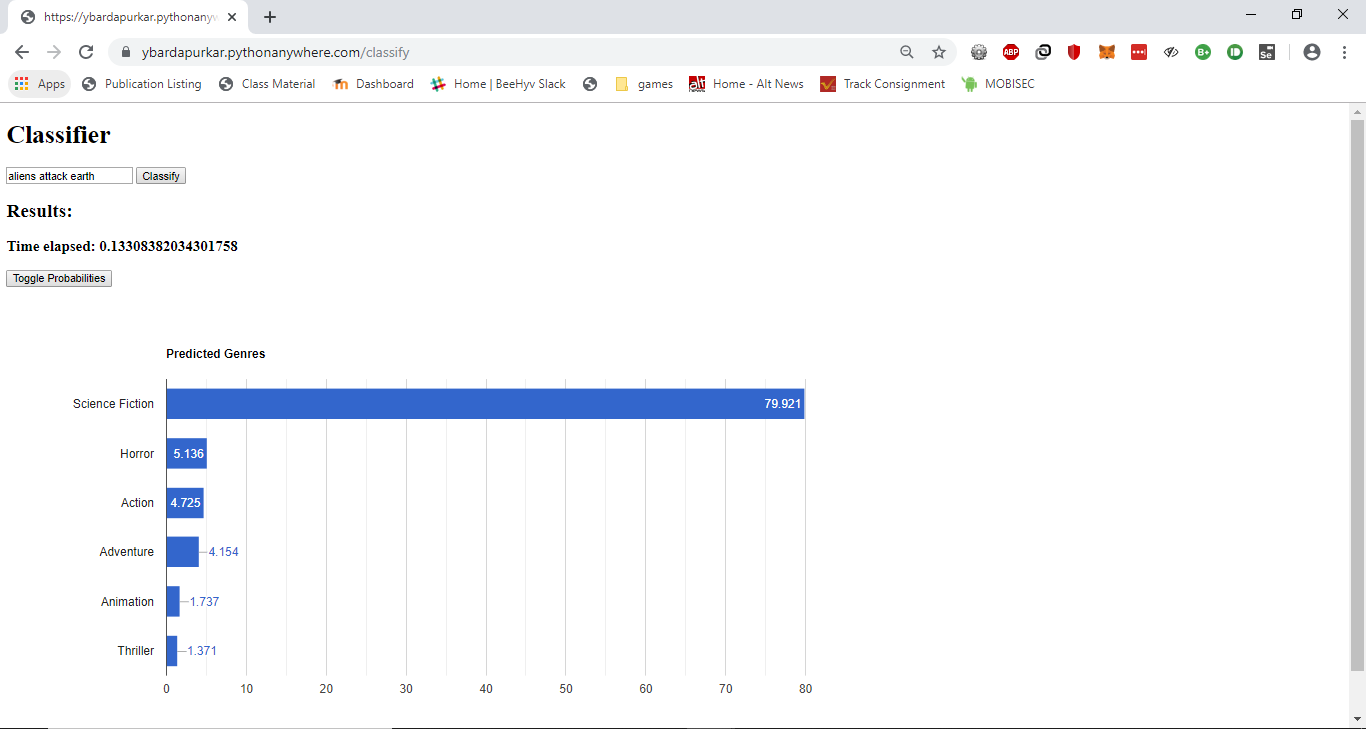The image size is (1366, 729).
Task: Toggle Probabilities display
Action: [59, 278]
